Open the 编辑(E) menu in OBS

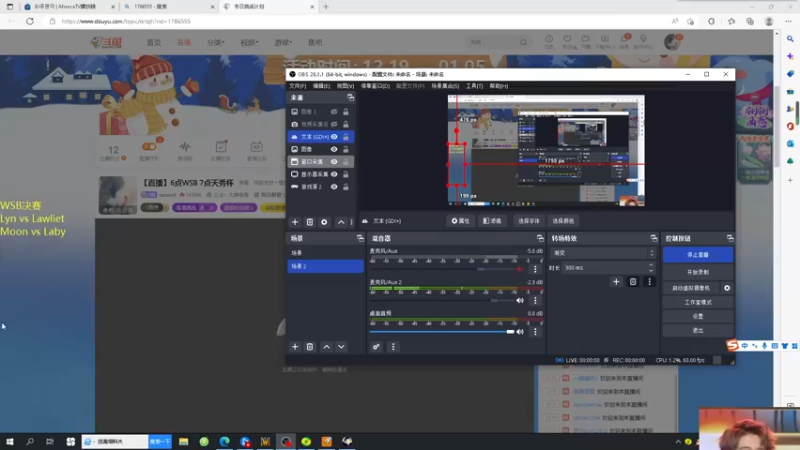click(321, 86)
